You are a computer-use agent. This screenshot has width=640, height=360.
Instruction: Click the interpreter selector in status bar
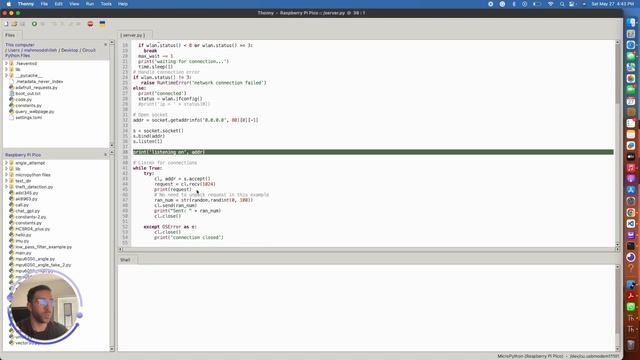coord(558,356)
